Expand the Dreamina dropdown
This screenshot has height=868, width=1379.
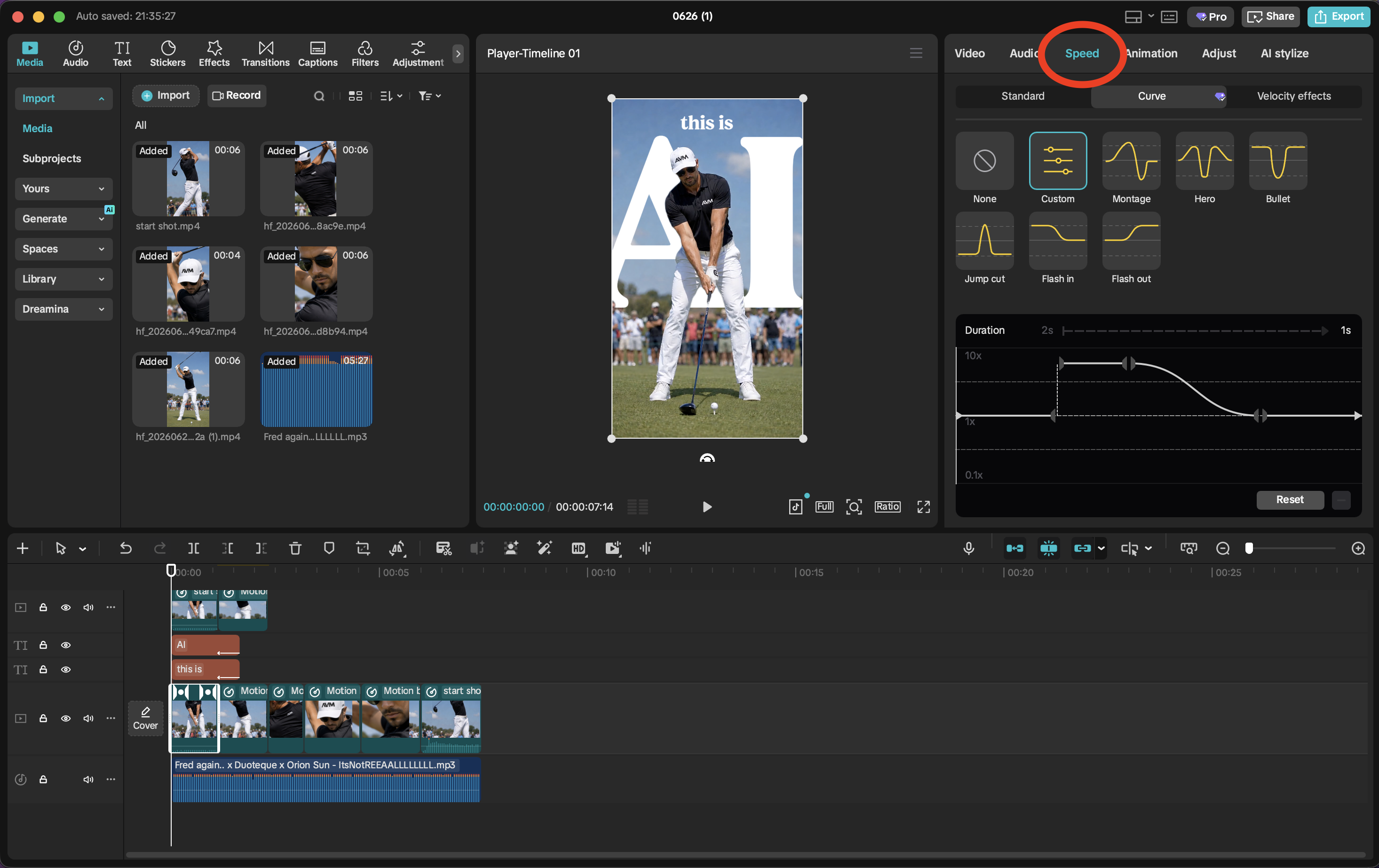coord(63,309)
